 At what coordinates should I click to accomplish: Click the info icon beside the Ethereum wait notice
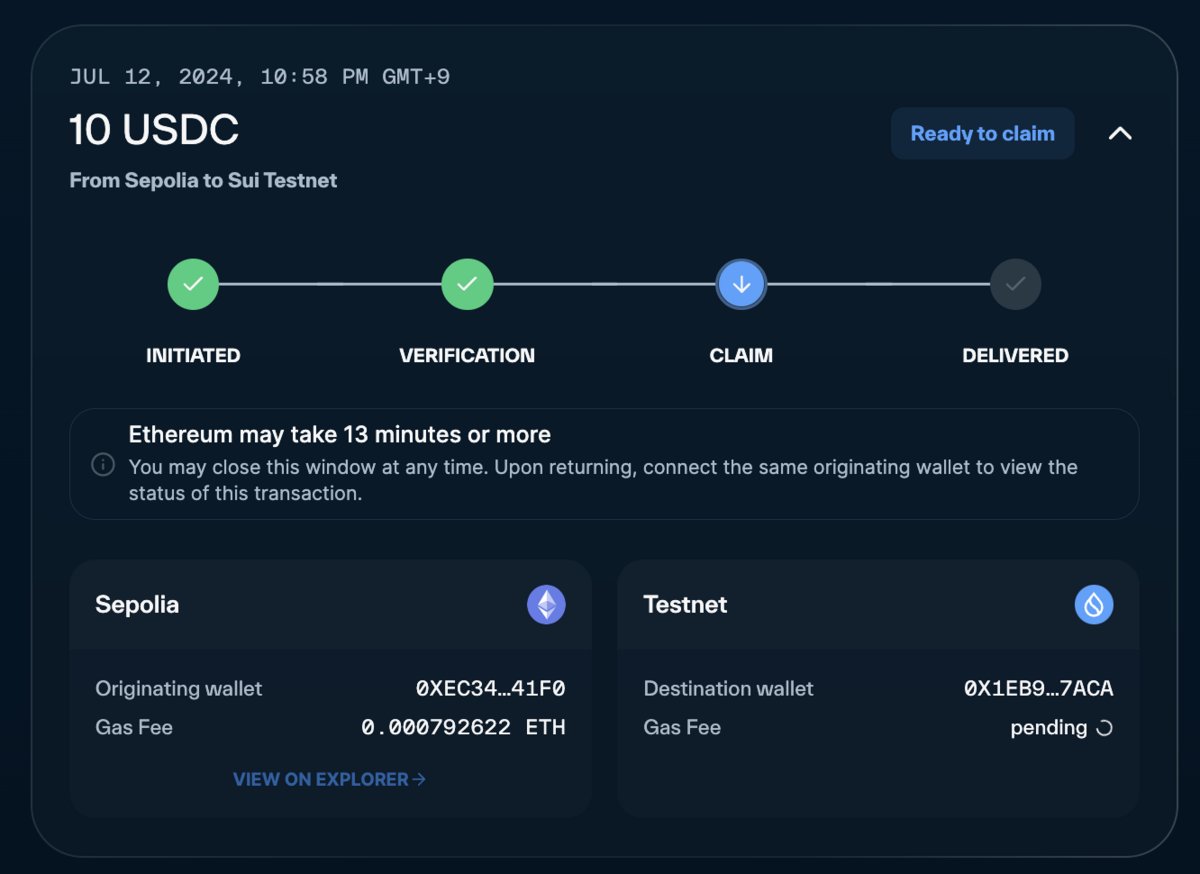(103, 464)
